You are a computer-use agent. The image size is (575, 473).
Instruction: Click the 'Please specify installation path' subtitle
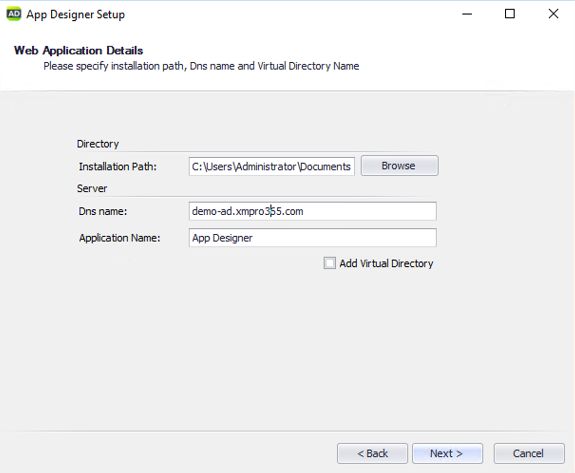point(201,66)
